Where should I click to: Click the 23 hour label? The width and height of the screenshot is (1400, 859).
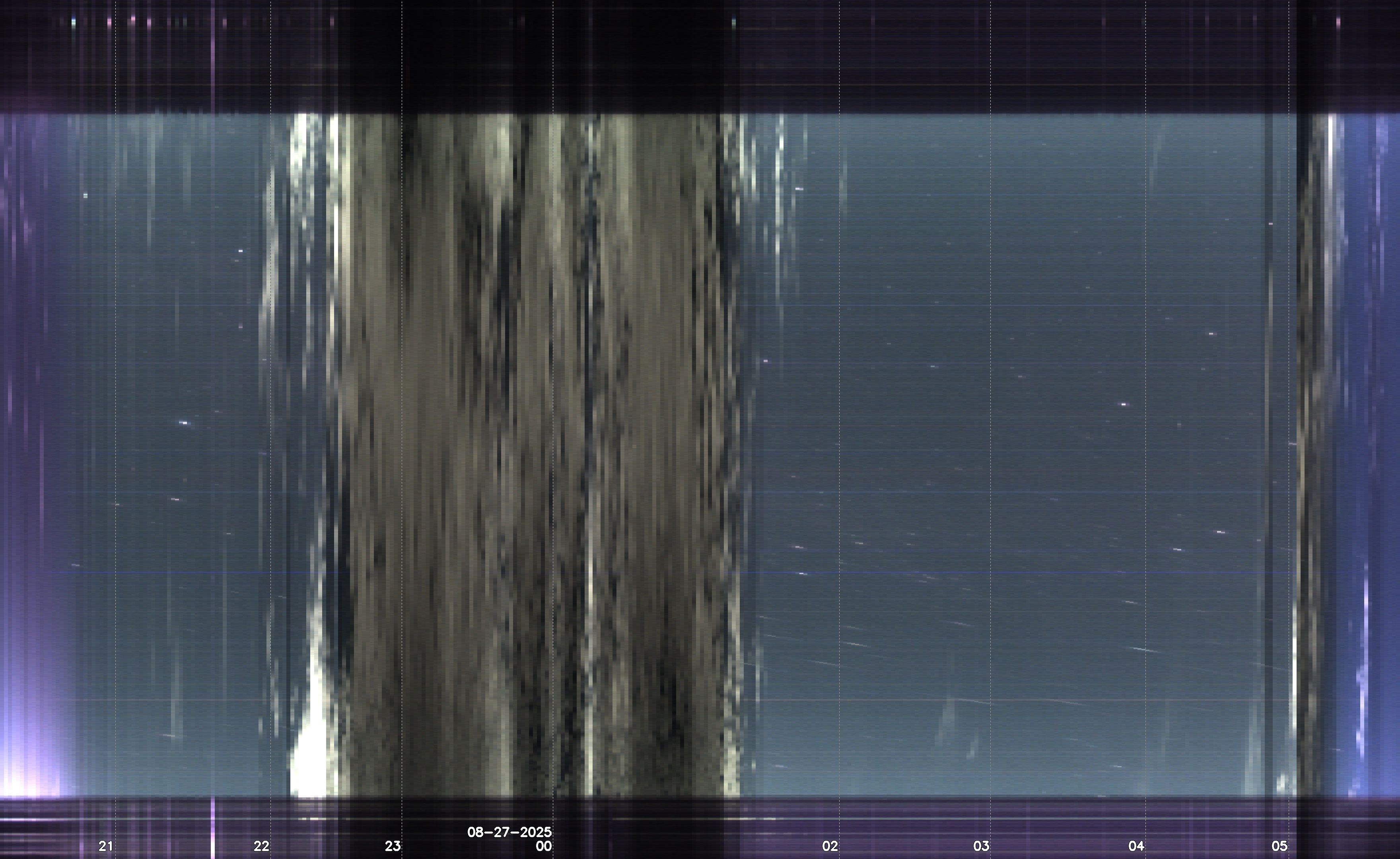coord(393,846)
